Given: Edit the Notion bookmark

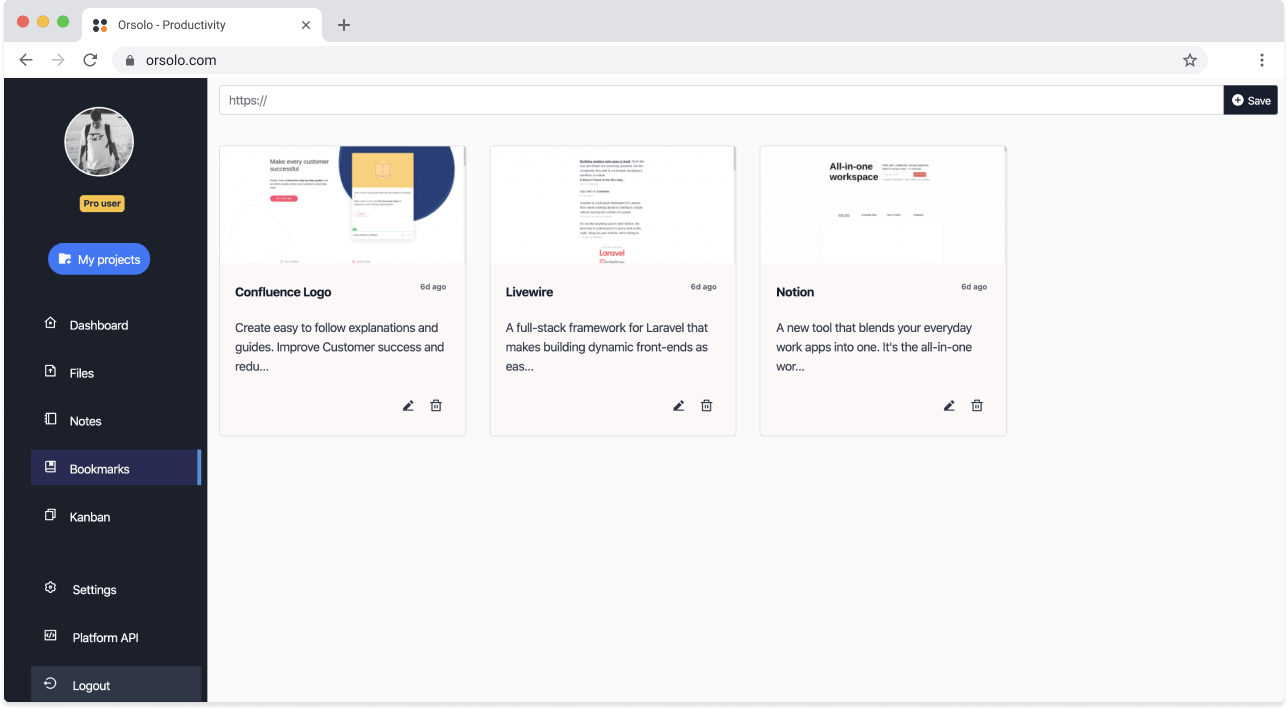Looking at the screenshot, I should (x=949, y=405).
